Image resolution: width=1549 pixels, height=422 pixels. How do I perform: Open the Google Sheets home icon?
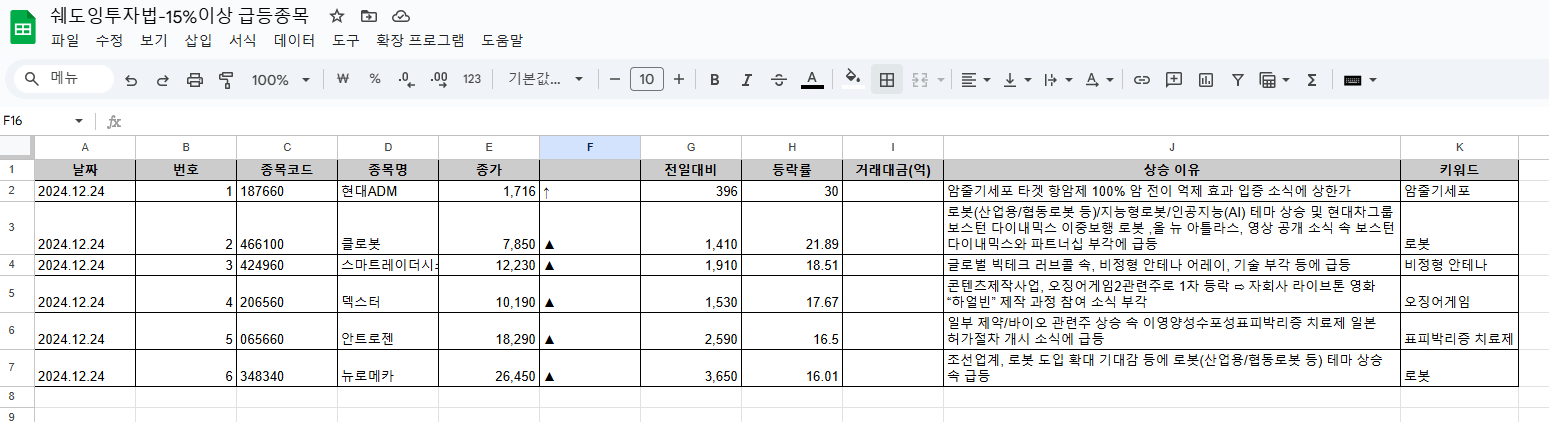tap(23, 28)
